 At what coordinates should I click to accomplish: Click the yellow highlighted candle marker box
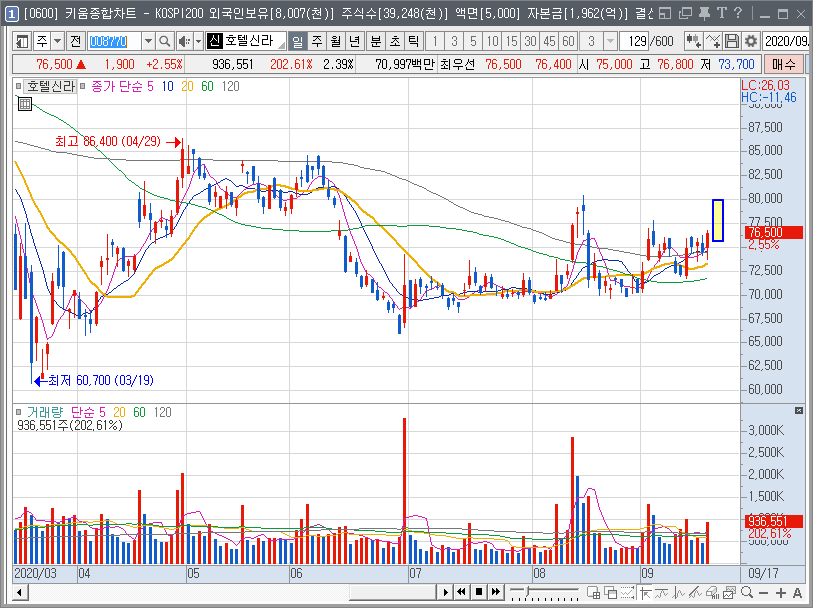[x=718, y=220]
